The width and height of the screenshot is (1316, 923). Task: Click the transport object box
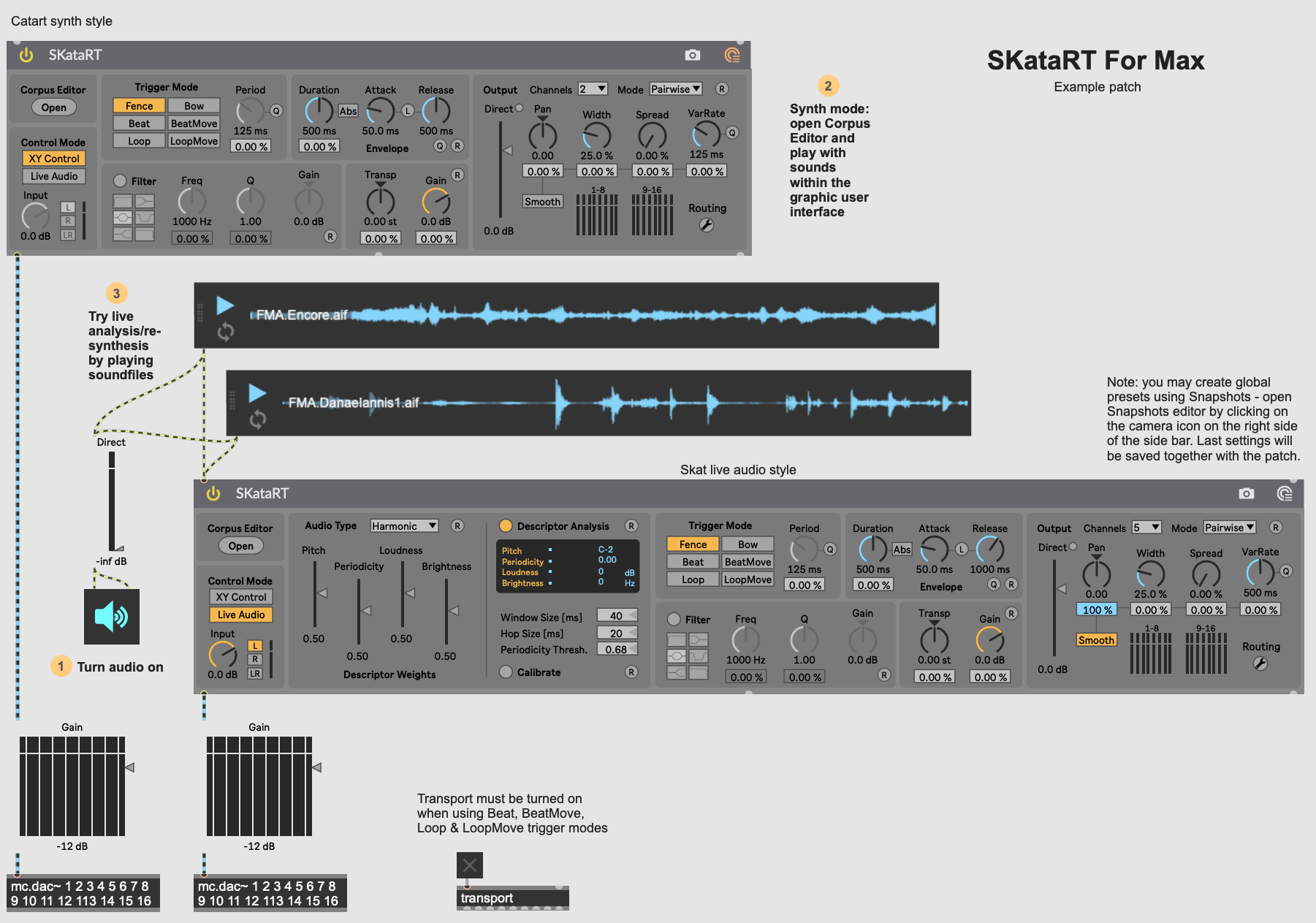click(513, 898)
